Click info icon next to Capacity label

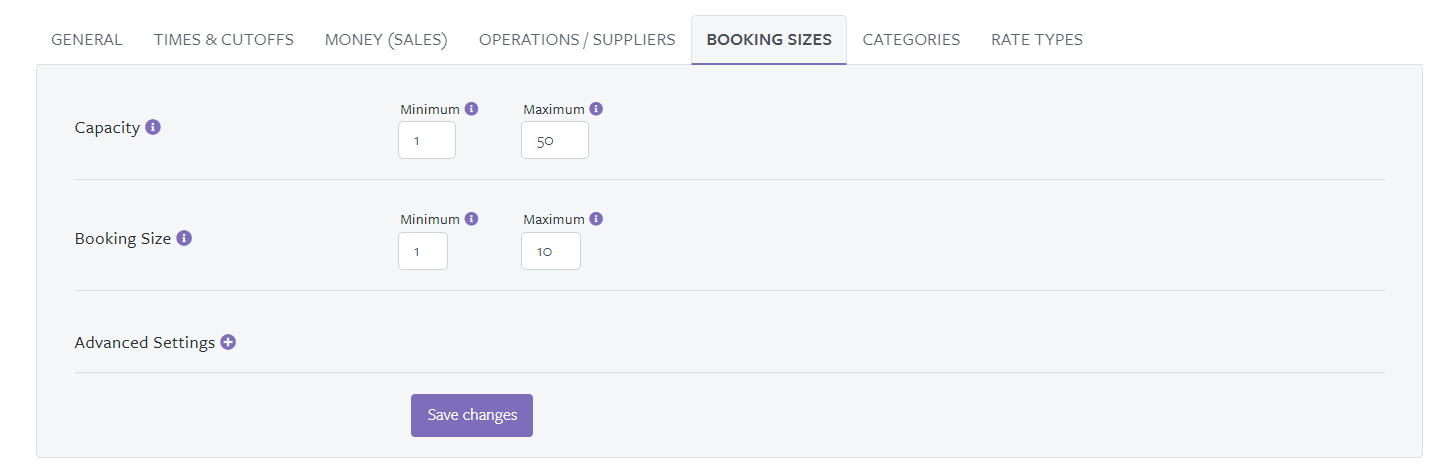click(153, 127)
